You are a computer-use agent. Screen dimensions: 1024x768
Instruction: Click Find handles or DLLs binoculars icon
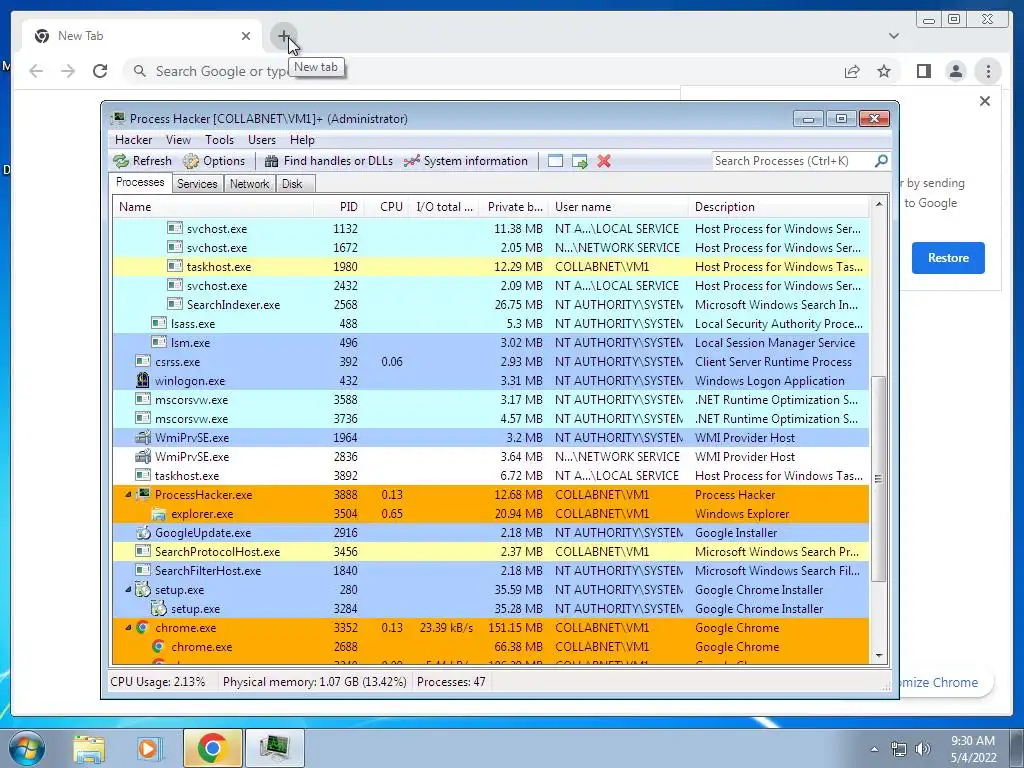pos(272,161)
